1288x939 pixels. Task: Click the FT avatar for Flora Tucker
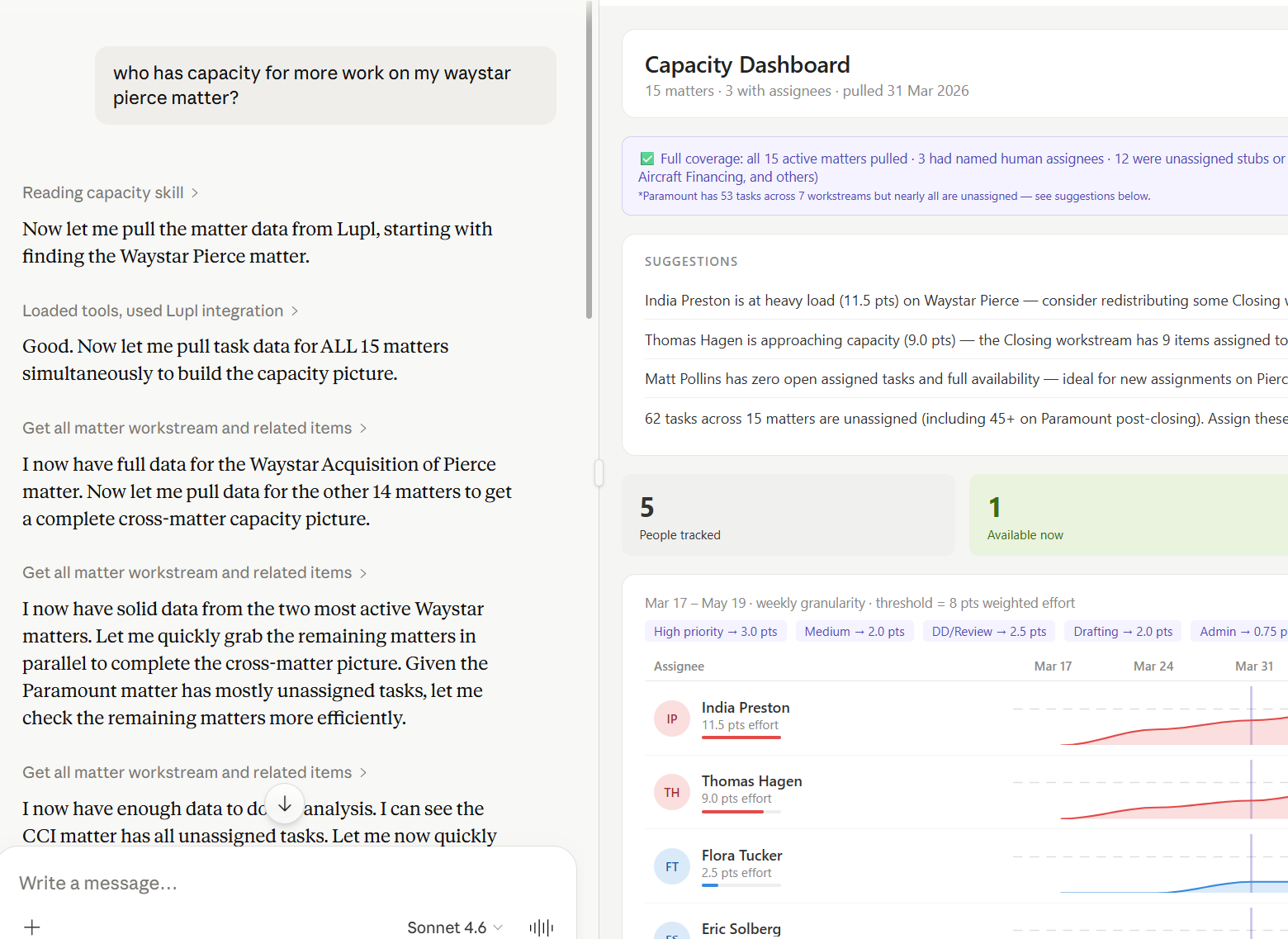672,866
